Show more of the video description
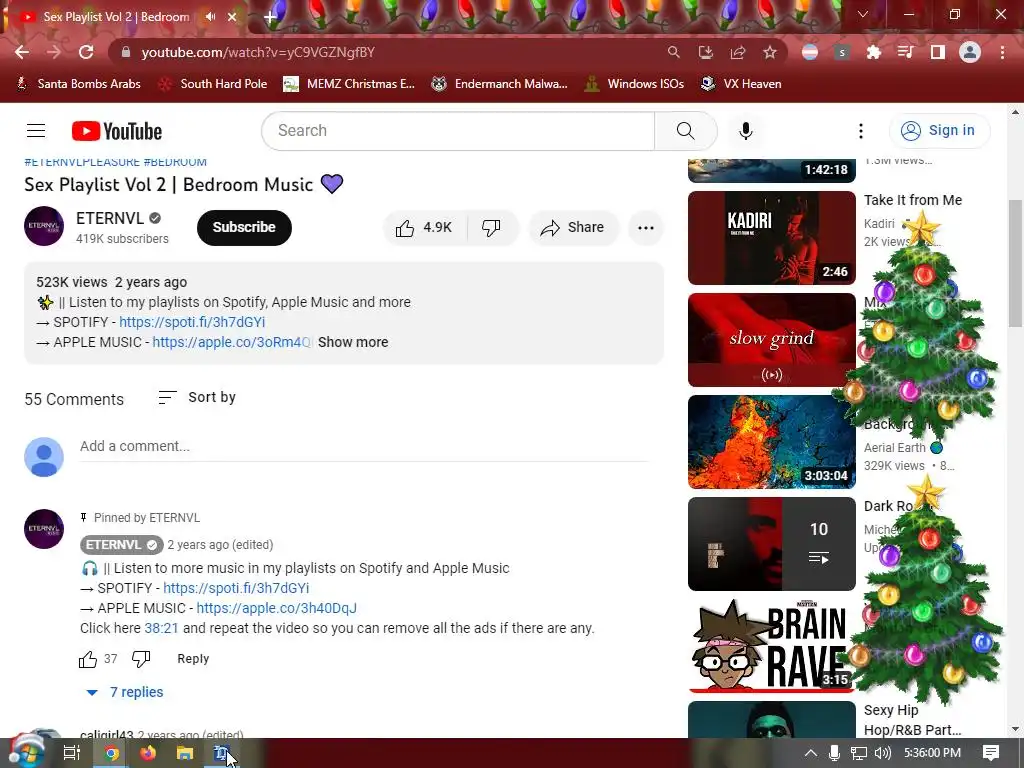The width and height of the screenshot is (1024, 768). (353, 342)
